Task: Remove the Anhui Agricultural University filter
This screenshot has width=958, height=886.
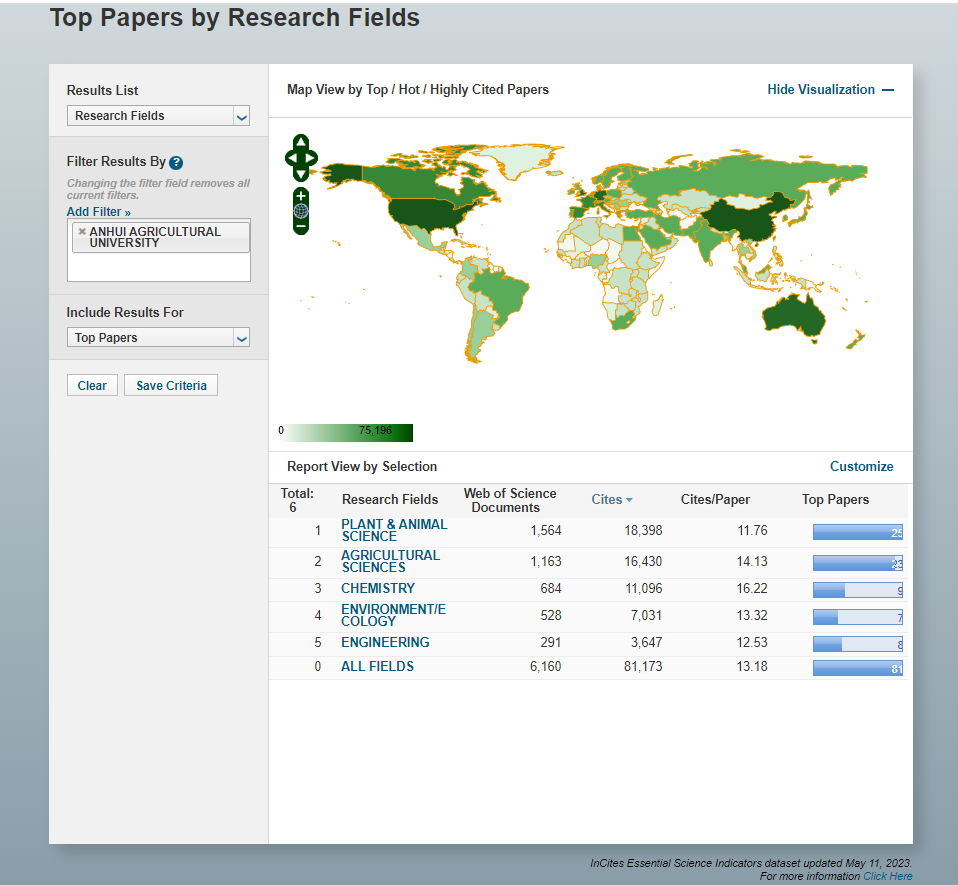Action: (82, 231)
